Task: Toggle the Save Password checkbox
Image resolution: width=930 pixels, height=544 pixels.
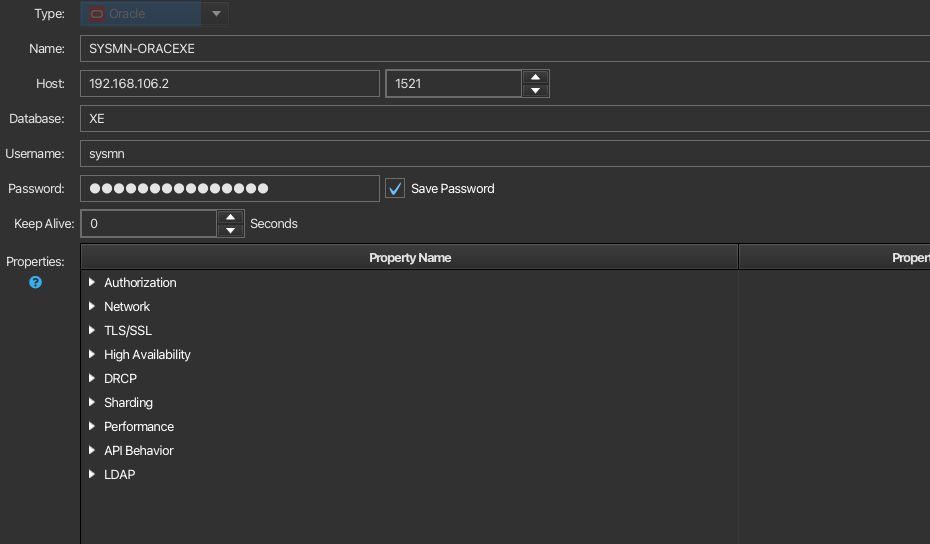Action: tap(395, 189)
